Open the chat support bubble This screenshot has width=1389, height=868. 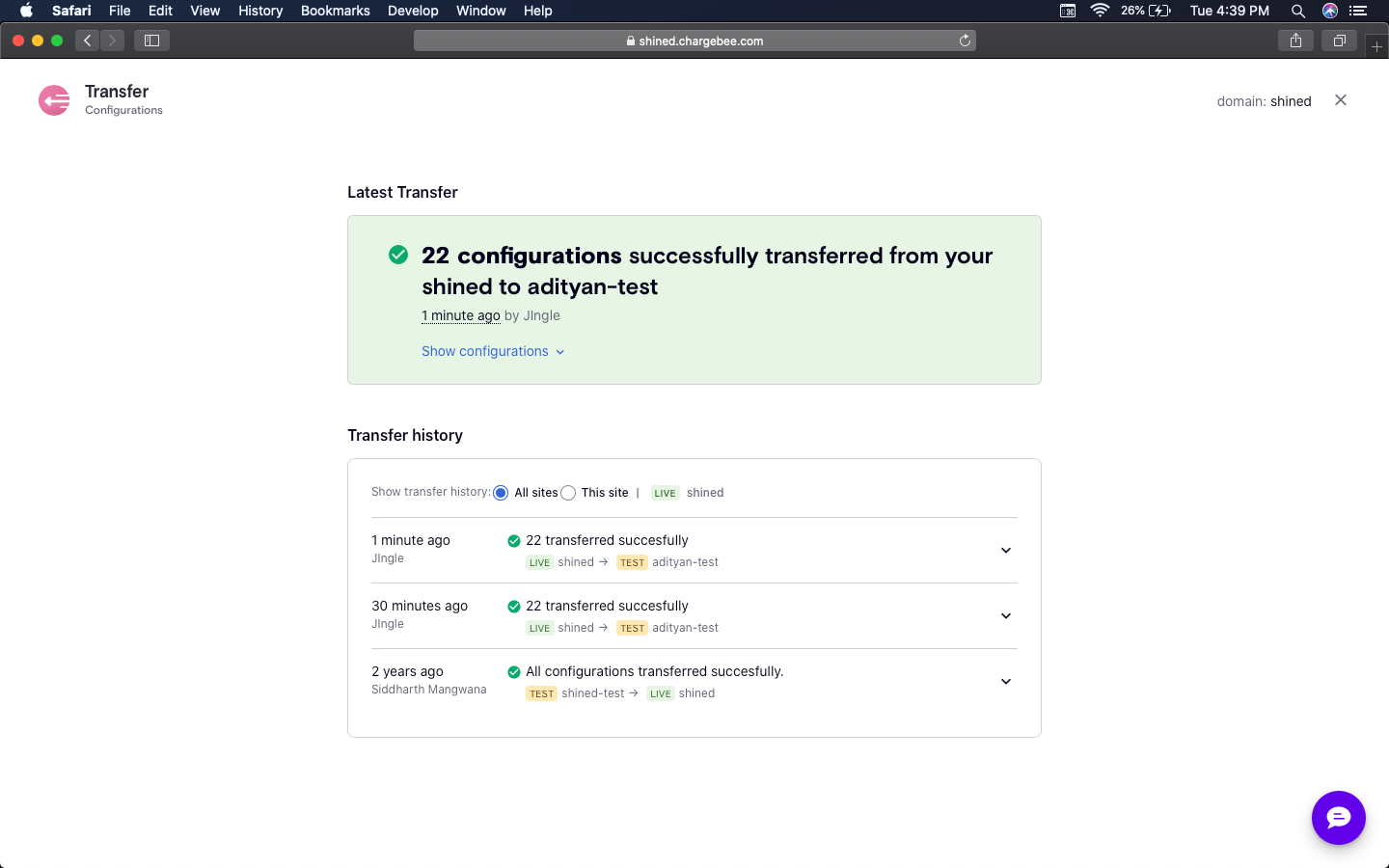1338,818
